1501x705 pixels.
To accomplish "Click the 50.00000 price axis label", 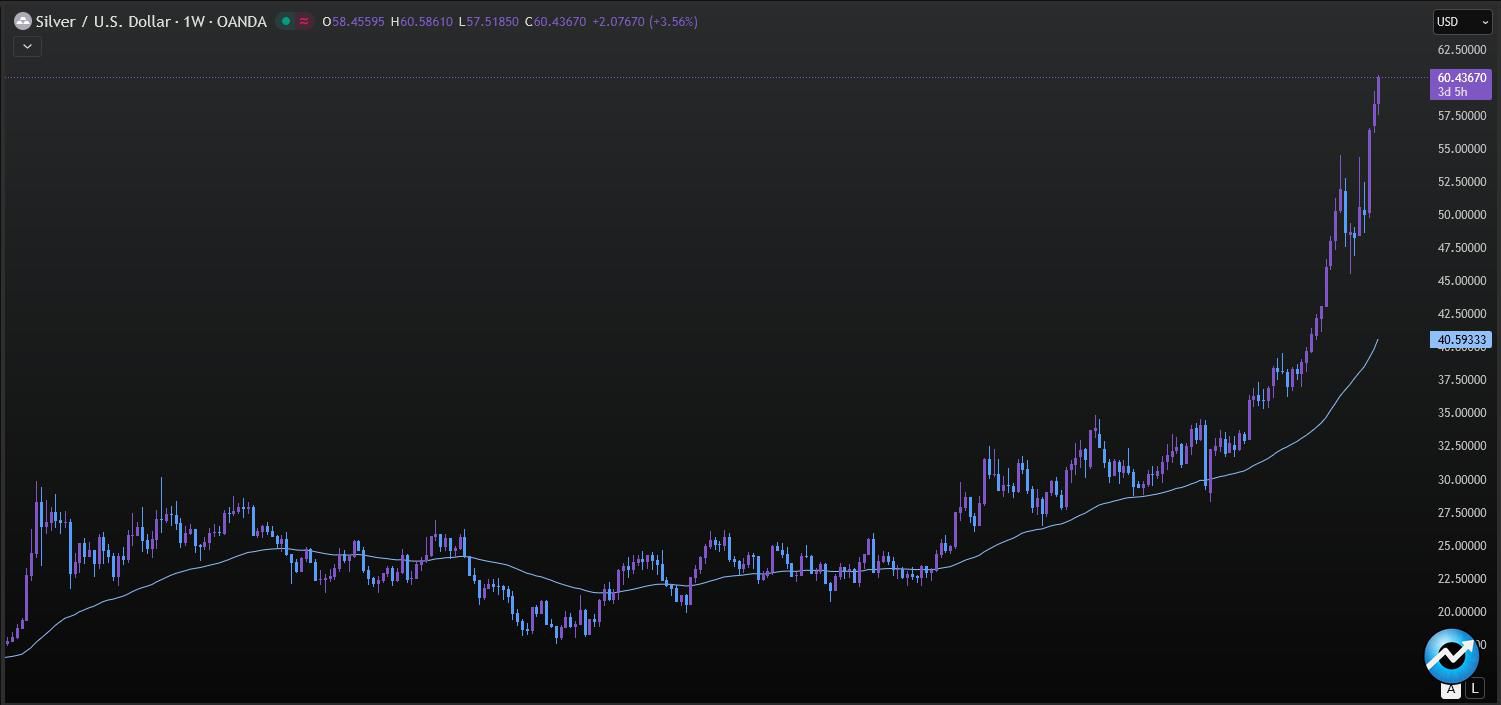I will 1461,215.
